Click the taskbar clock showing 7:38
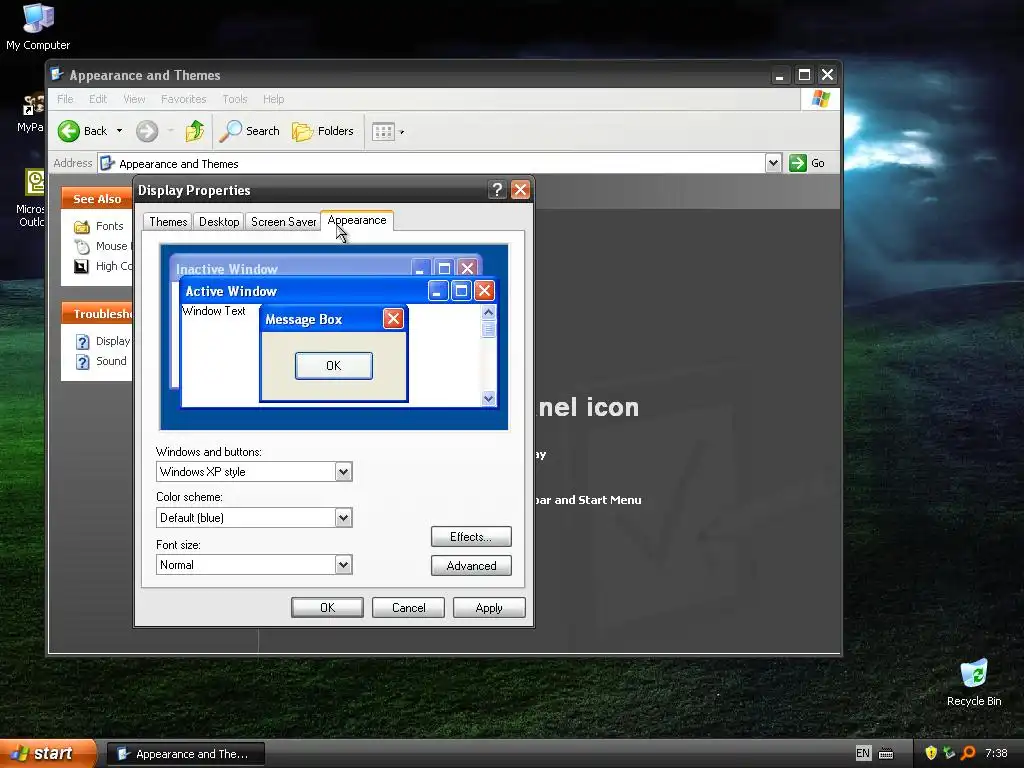Image resolution: width=1024 pixels, height=768 pixels. 996,753
